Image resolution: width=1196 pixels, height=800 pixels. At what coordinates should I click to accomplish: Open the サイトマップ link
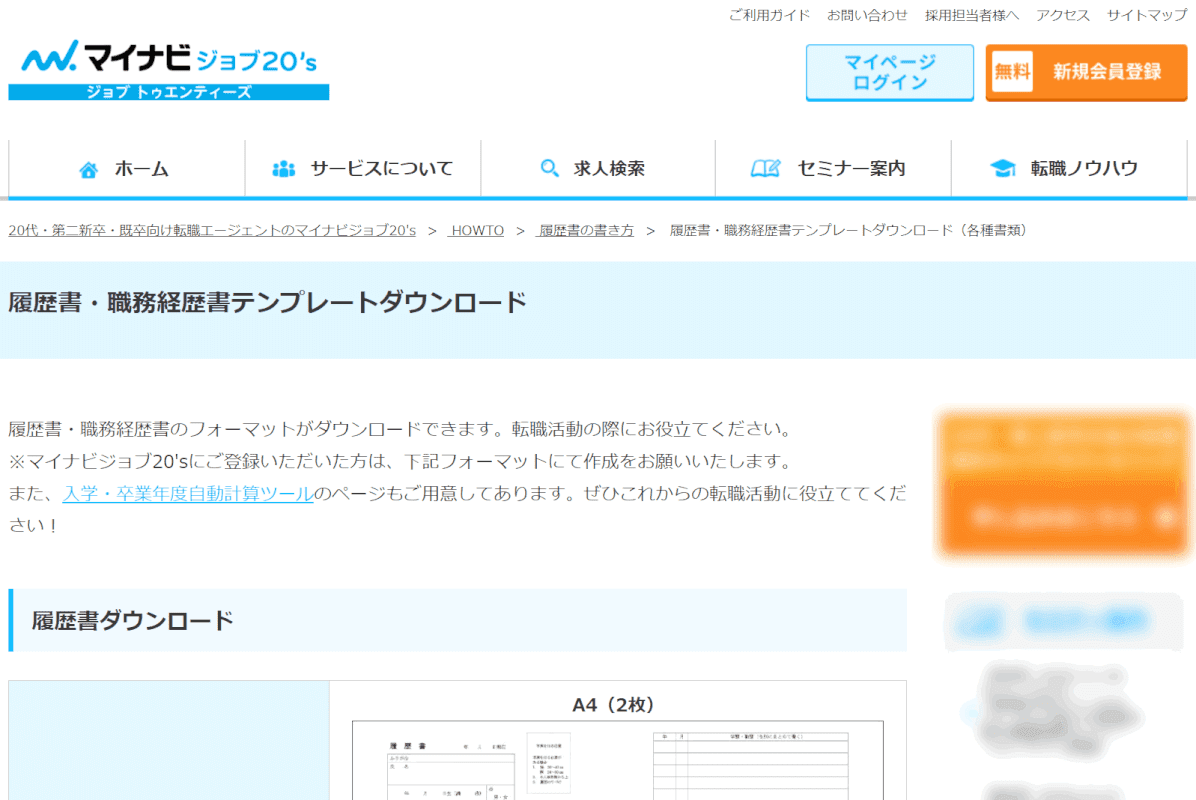point(1146,15)
